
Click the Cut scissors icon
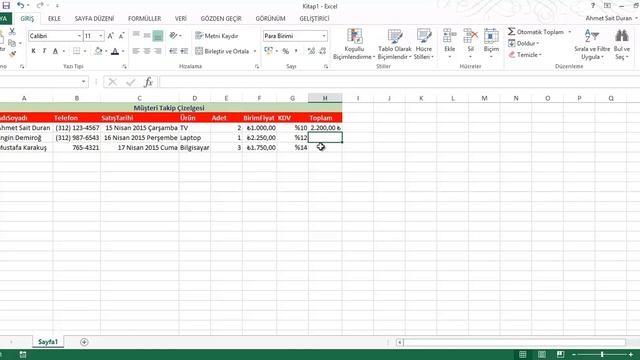pyautogui.click(x=12, y=32)
